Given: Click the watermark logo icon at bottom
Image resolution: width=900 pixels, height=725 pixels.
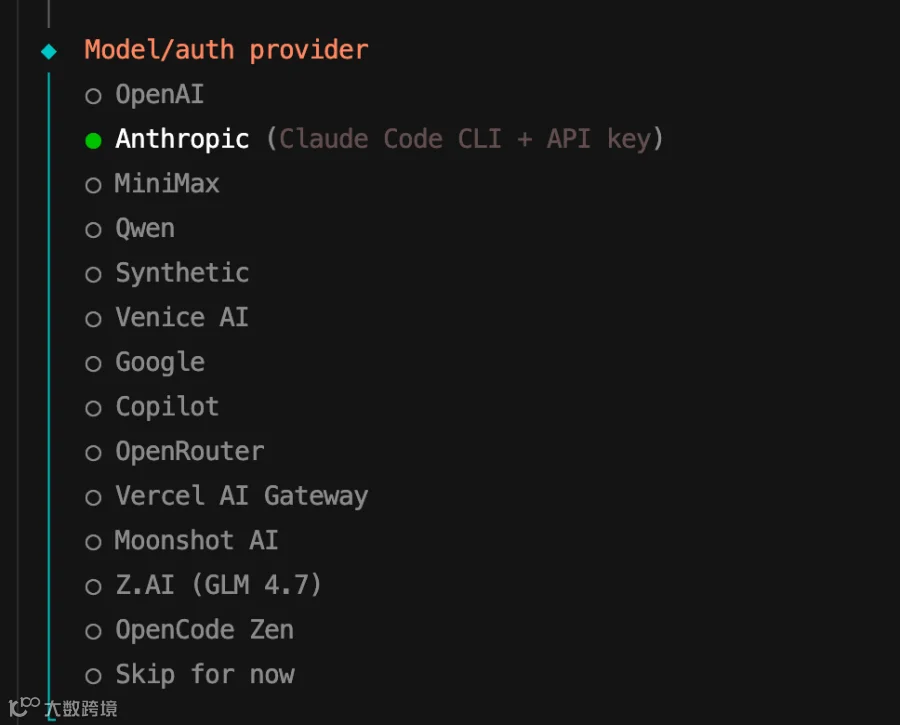Looking at the screenshot, I should click(x=24, y=706).
